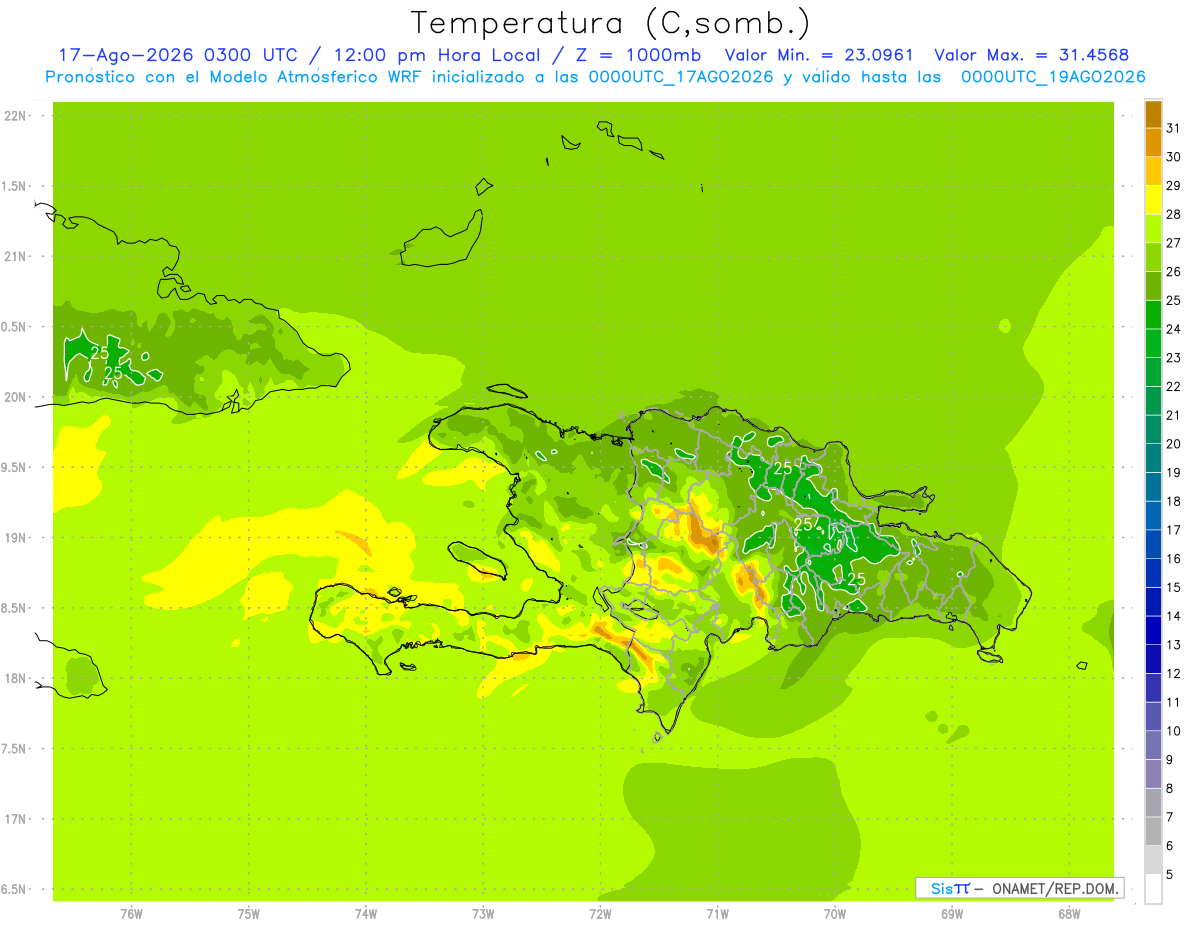Pick the light gray legend band between 5 and 6

coord(1153,860)
